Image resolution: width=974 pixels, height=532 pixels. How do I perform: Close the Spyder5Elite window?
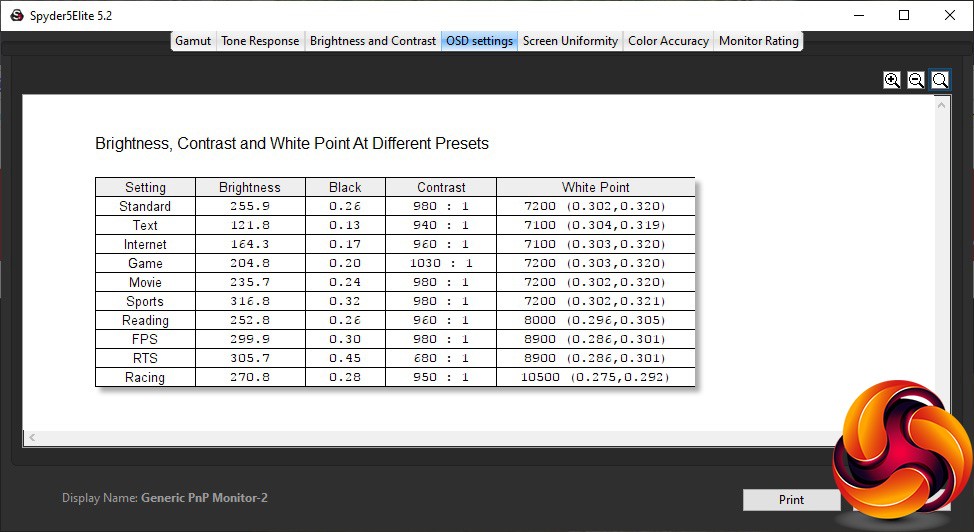950,16
